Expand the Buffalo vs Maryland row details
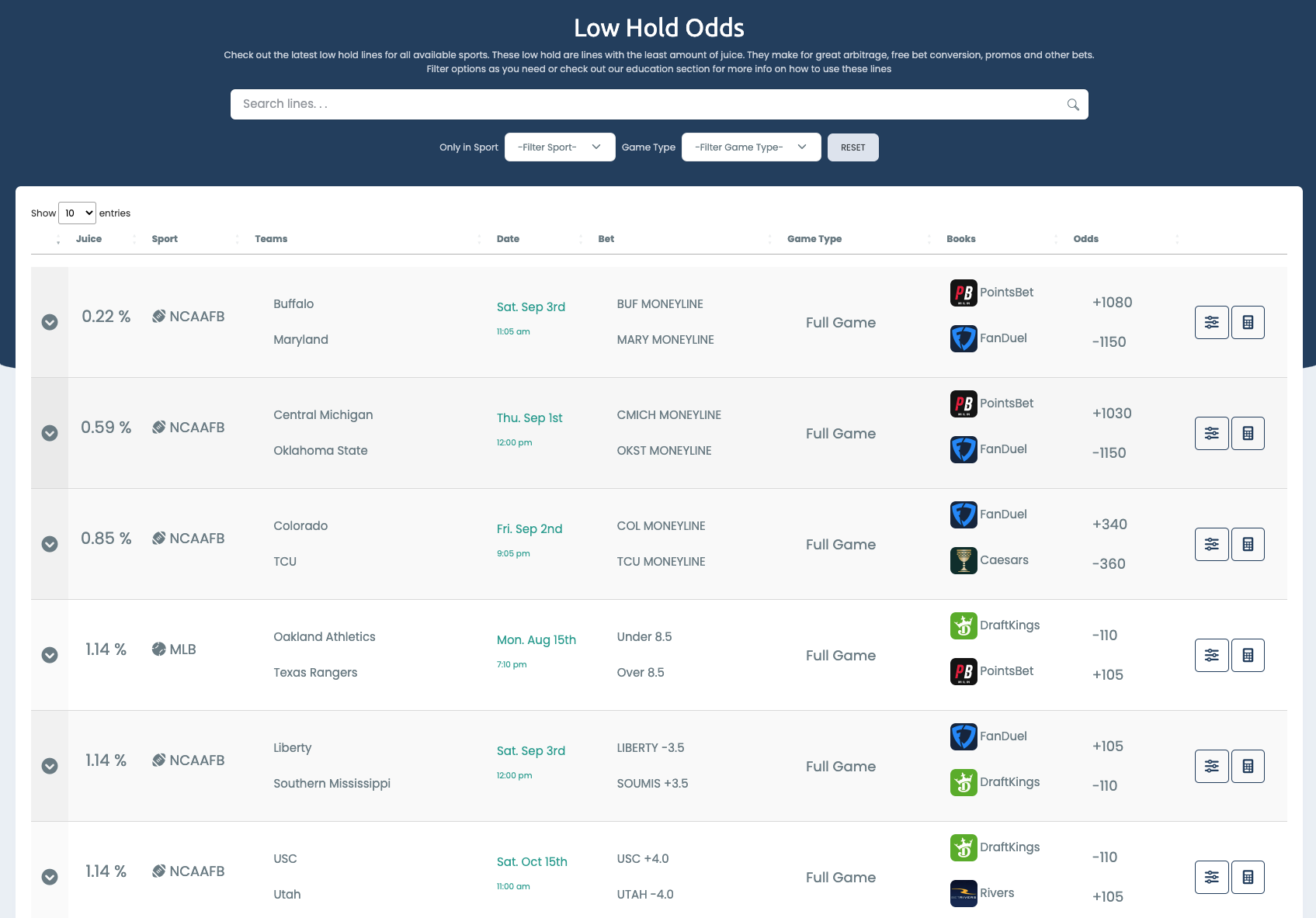The width and height of the screenshot is (1316, 918). point(50,322)
